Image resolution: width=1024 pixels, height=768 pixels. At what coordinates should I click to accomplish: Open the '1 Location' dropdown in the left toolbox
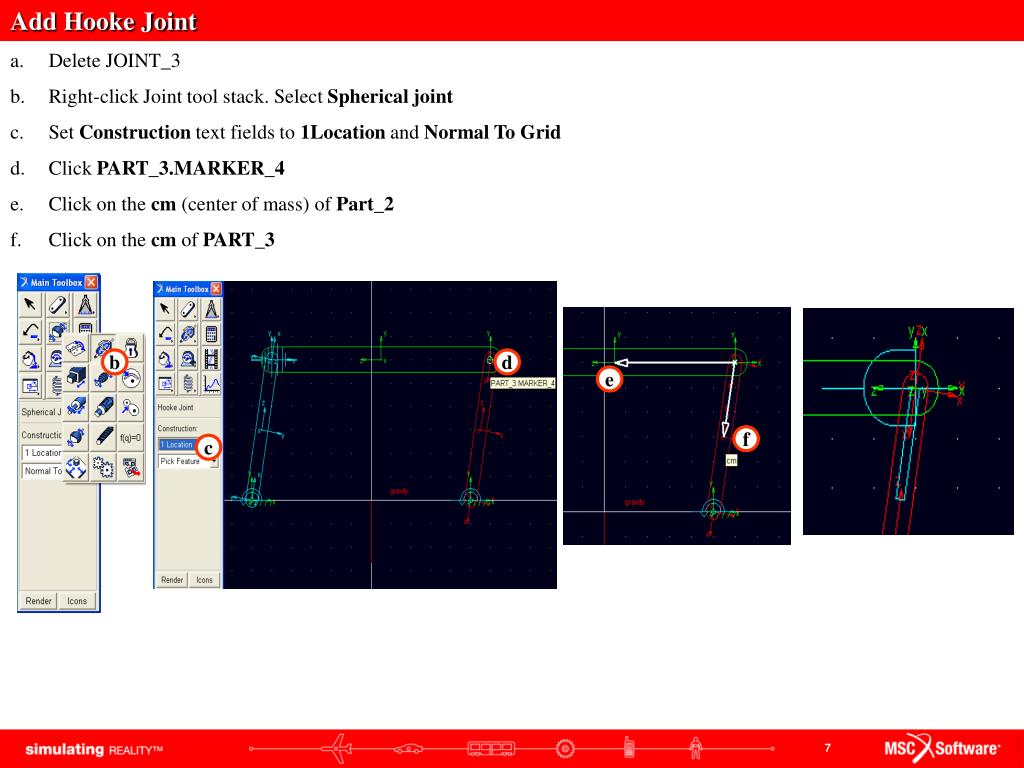pos(42,453)
